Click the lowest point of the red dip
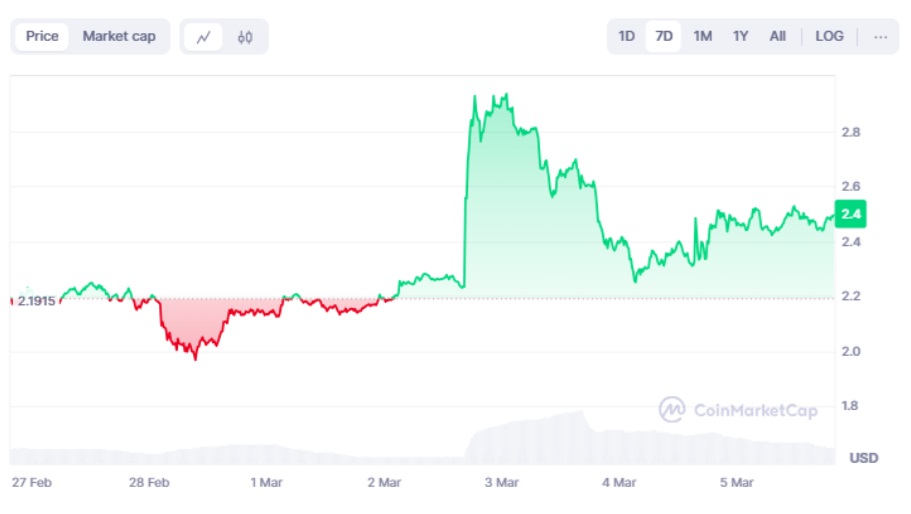Viewport: 911px width, 514px height. [x=195, y=359]
